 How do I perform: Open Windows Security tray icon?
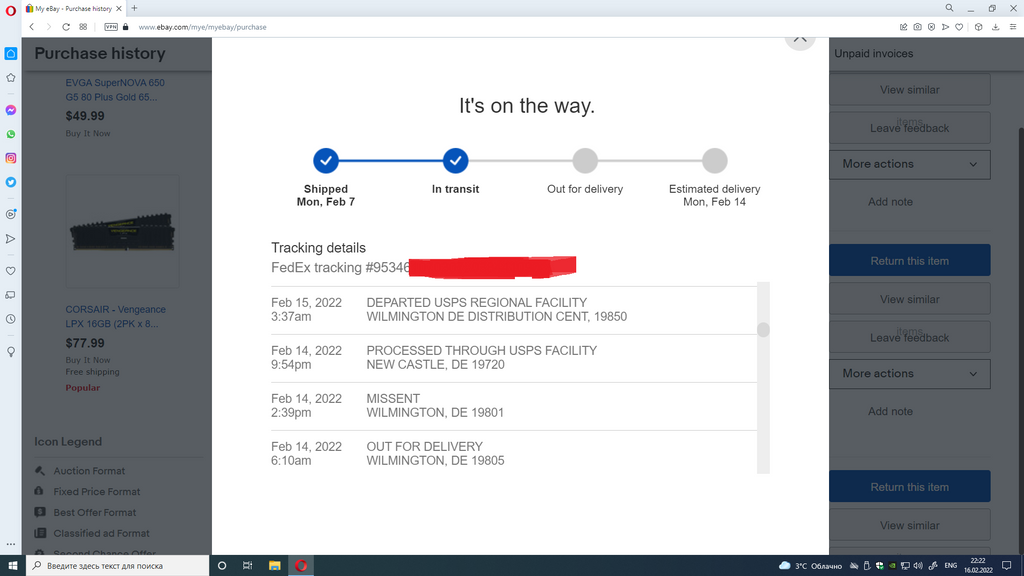(x=880, y=566)
